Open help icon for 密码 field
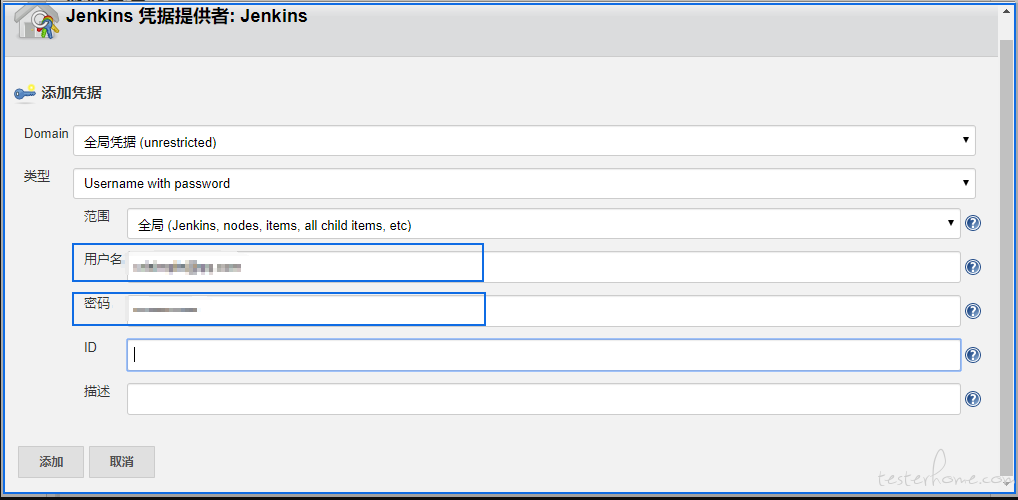The image size is (1018, 500). (x=972, y=311)
